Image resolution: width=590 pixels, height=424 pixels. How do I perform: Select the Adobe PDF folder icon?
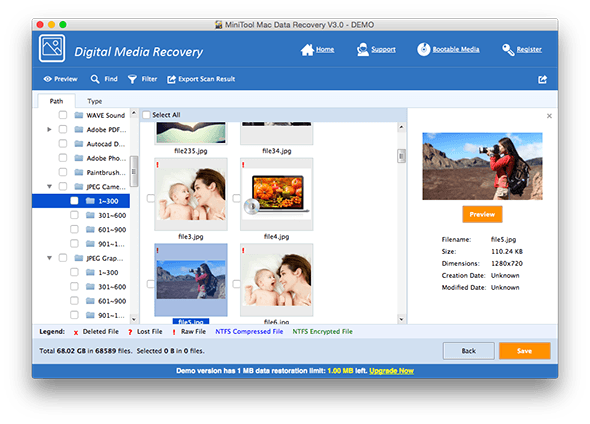79,129
